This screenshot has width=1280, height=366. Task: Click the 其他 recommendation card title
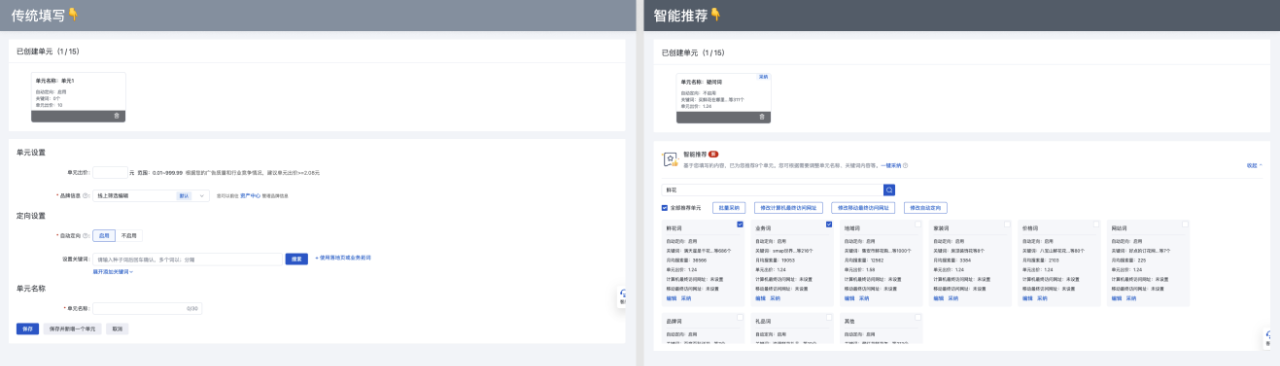pyautogui.click(x=849, y=321)
